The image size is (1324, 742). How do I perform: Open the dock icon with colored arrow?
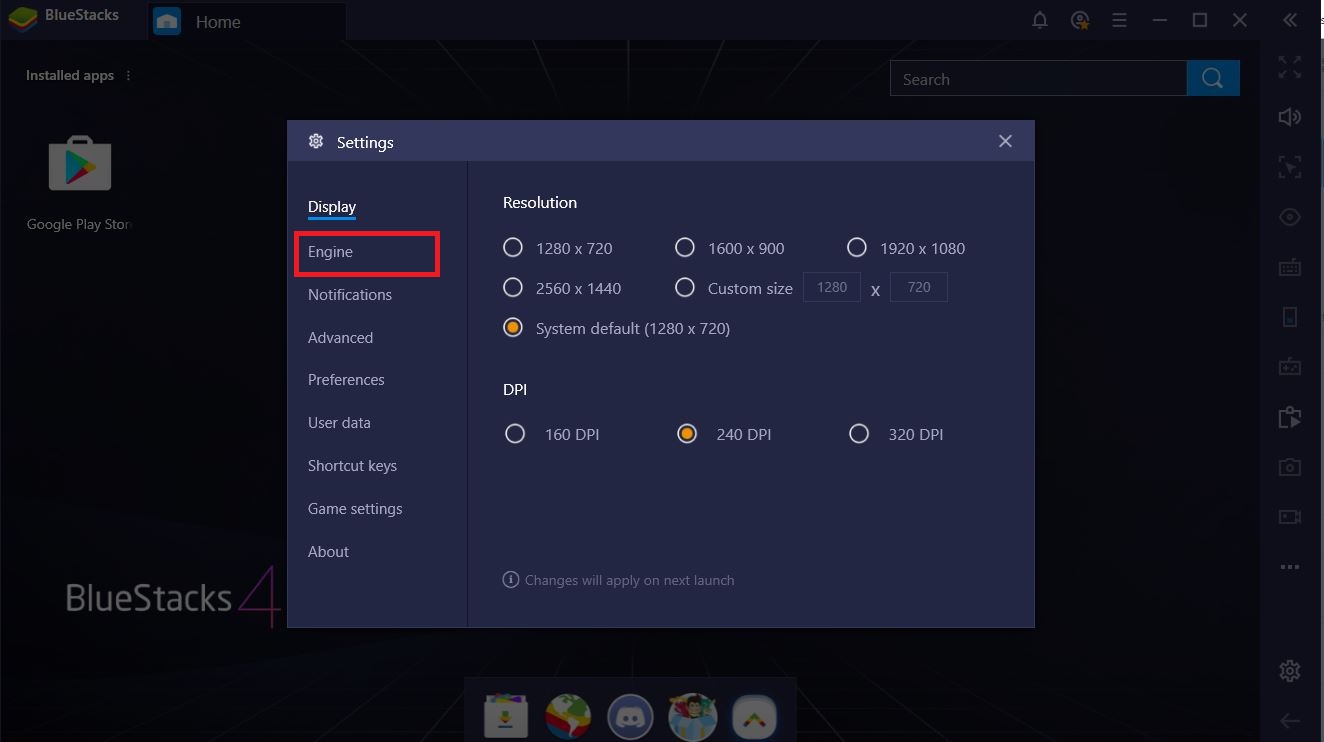754,716
